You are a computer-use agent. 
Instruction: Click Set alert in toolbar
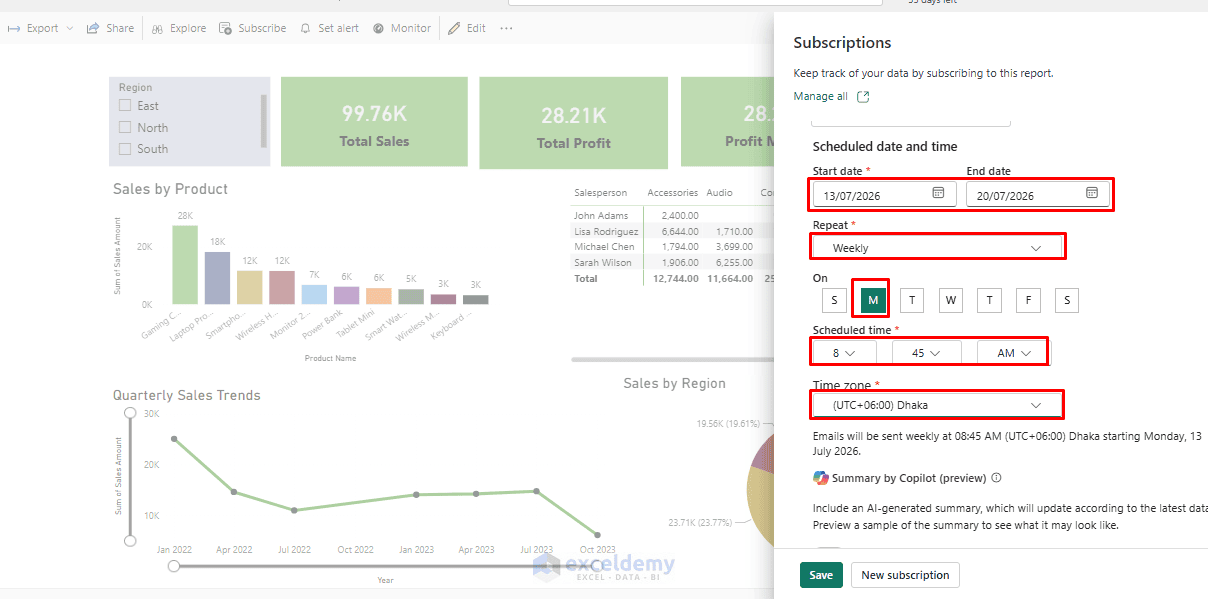tap(329, 28)
